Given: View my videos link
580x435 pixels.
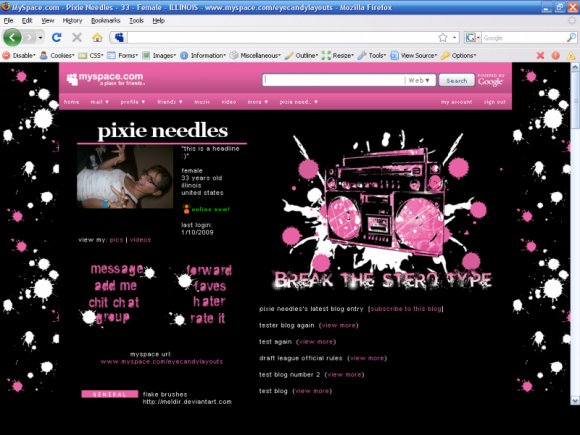Looking at the screenshot, I should pyautogui.click(x=140, y=240).
